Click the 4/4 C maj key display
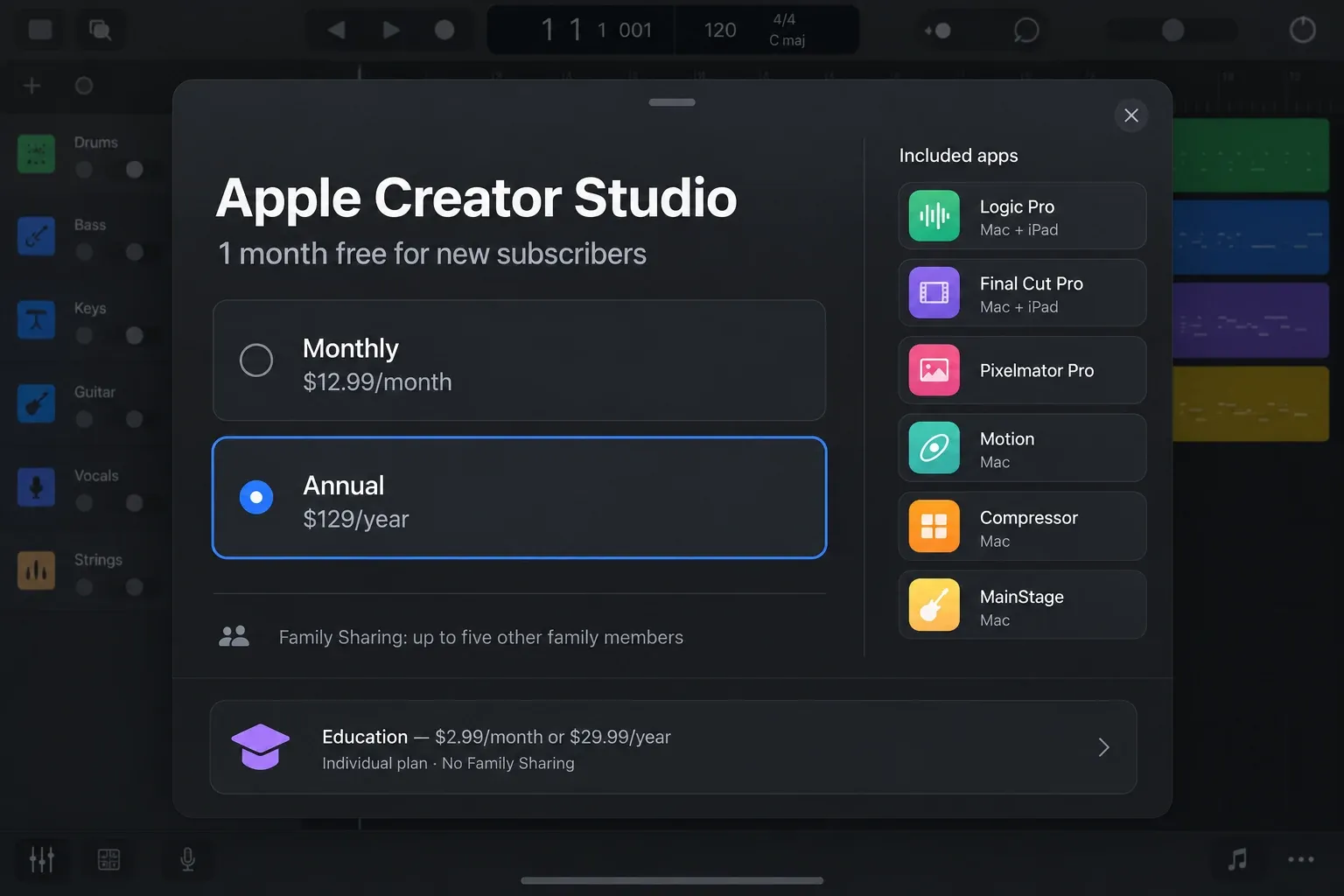Viewport: 1344px width, 896px height. point(786,30)
